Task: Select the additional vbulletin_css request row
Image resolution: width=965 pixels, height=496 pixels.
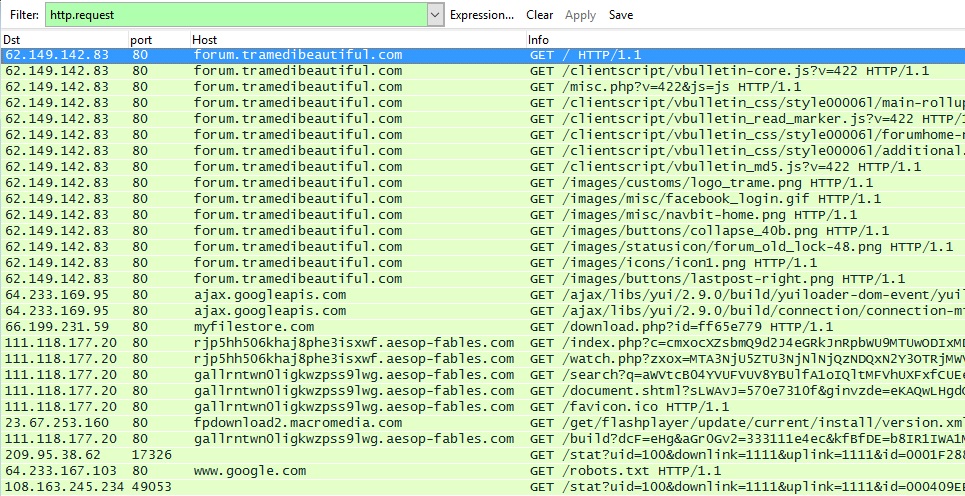Action: click(482, 151)
